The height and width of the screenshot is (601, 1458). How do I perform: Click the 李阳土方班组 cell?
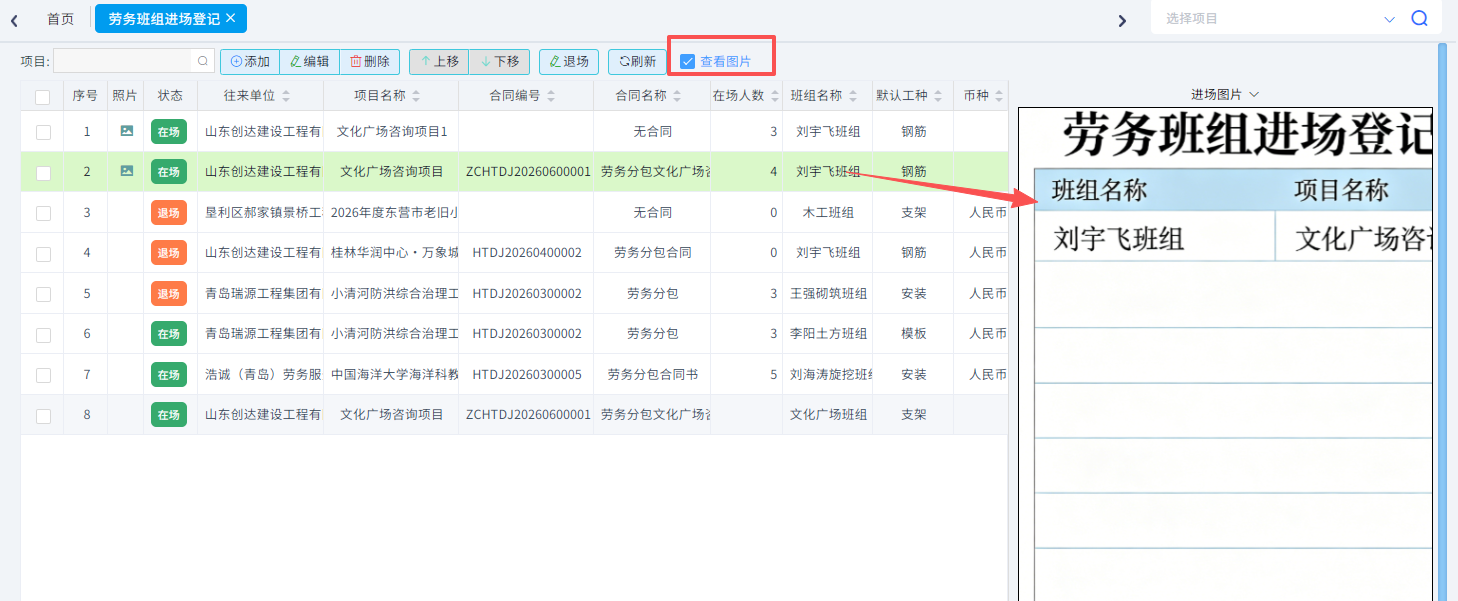coord(828,334)
